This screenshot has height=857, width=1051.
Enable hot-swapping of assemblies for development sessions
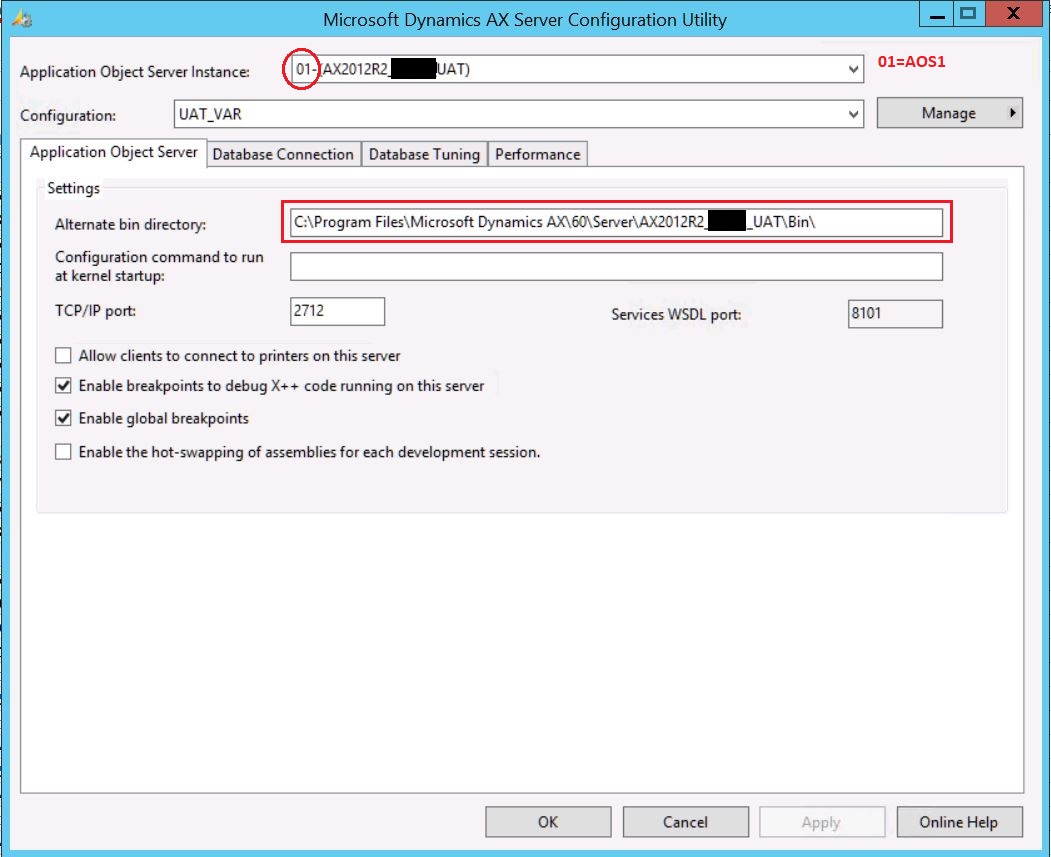click(63, 451)
